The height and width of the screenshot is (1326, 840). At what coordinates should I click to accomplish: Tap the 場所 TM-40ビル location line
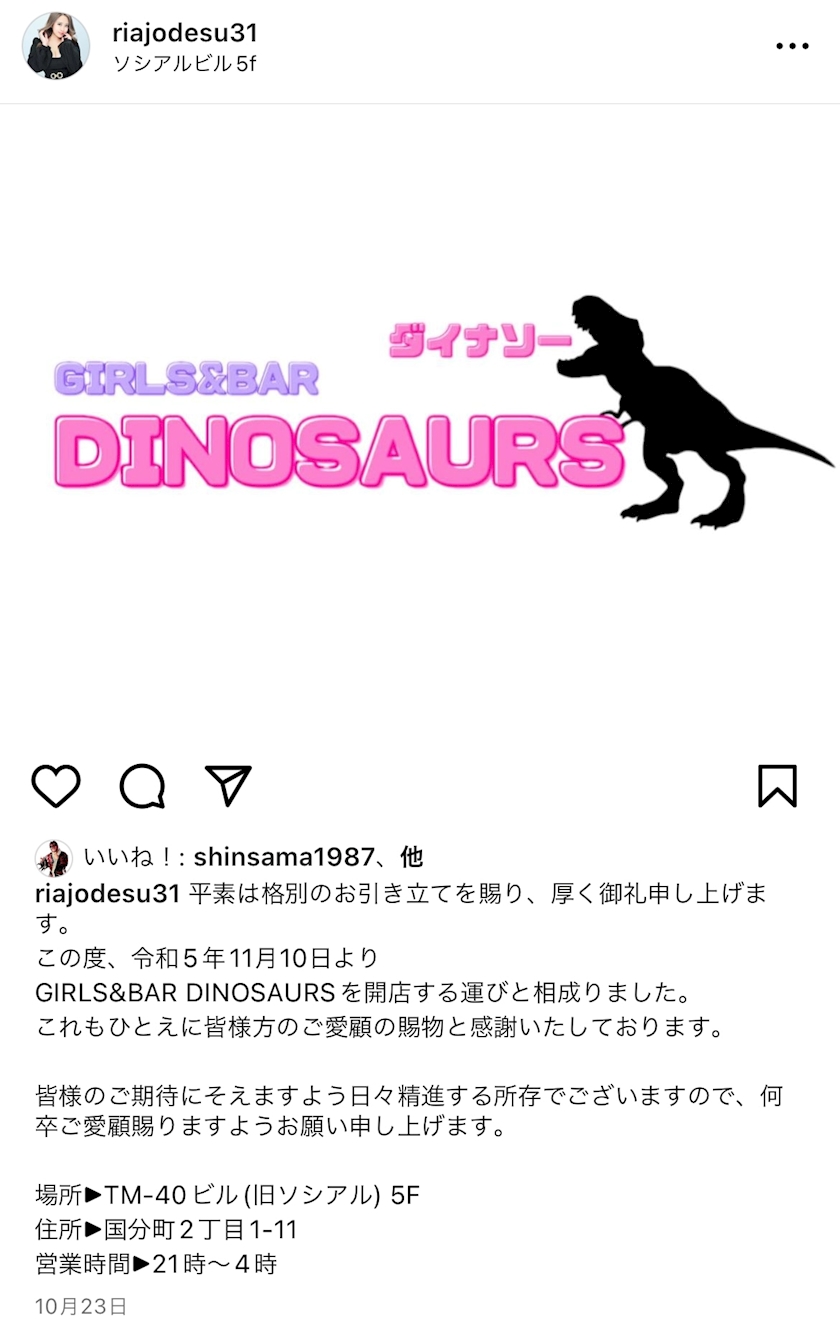point(228,1194)
